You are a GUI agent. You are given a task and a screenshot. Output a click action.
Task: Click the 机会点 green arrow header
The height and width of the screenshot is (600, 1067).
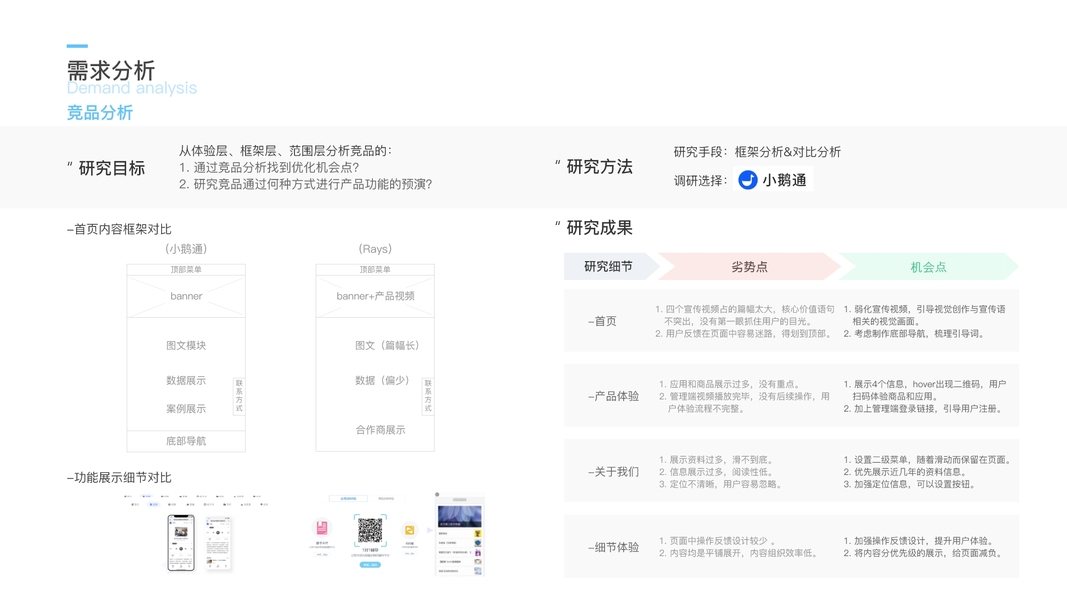(929, 267)
